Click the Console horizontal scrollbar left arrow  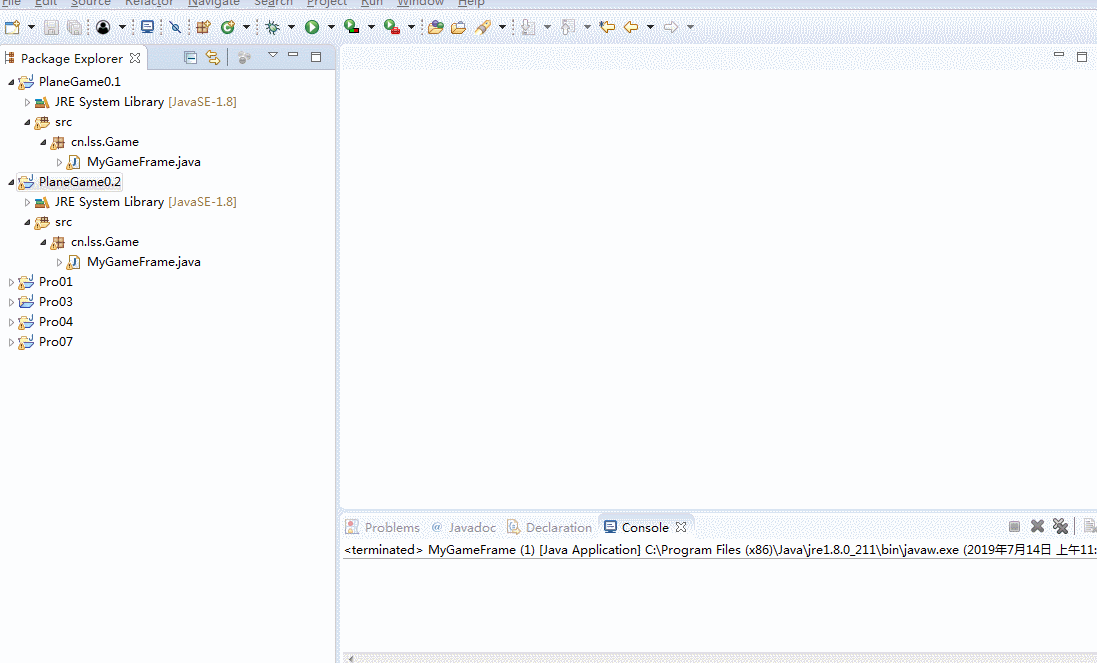pyautogui.click(x=351, y=658)
